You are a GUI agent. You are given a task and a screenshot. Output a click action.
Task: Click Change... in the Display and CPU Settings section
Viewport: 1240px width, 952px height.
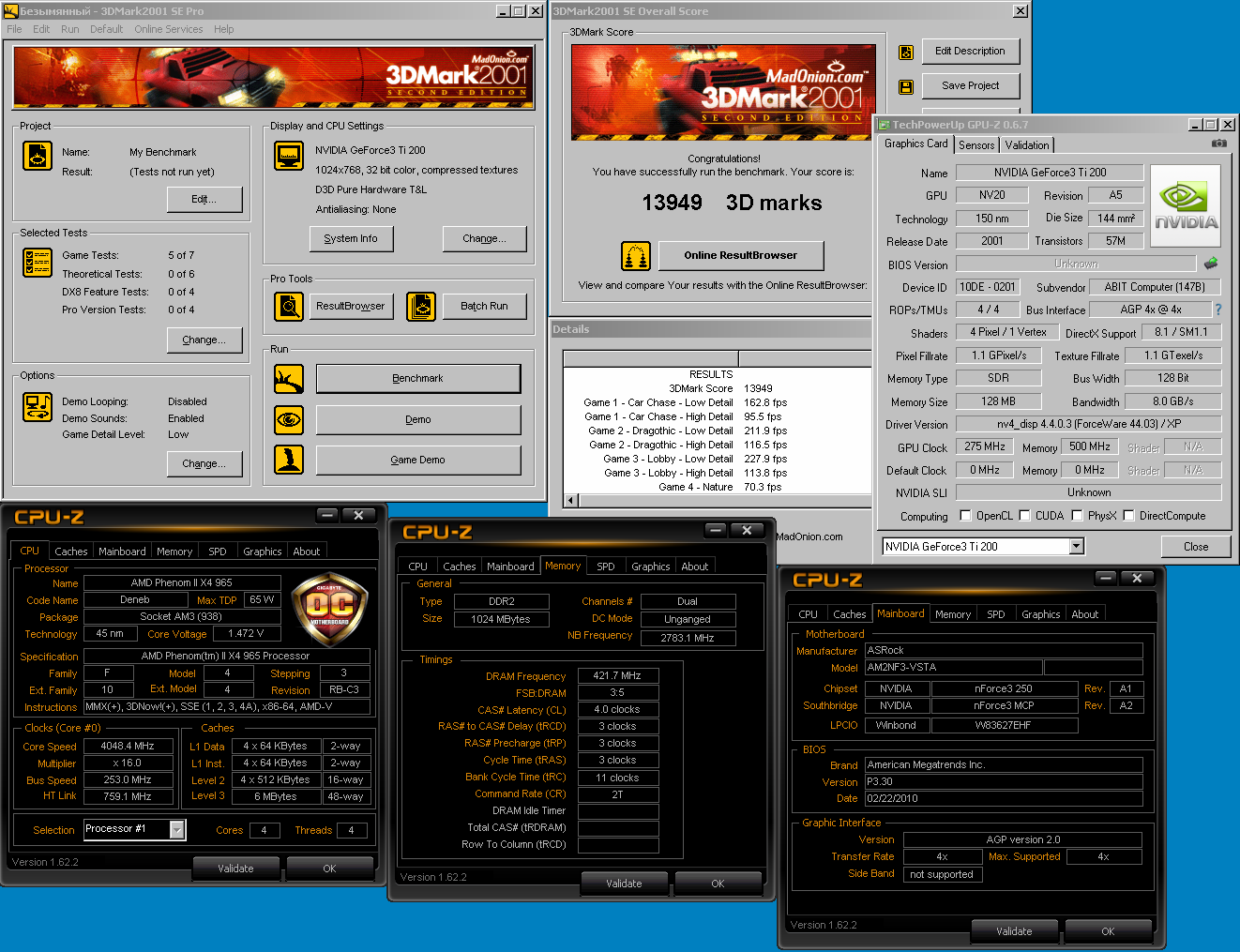pyautogui.click(x=484, y=239)
